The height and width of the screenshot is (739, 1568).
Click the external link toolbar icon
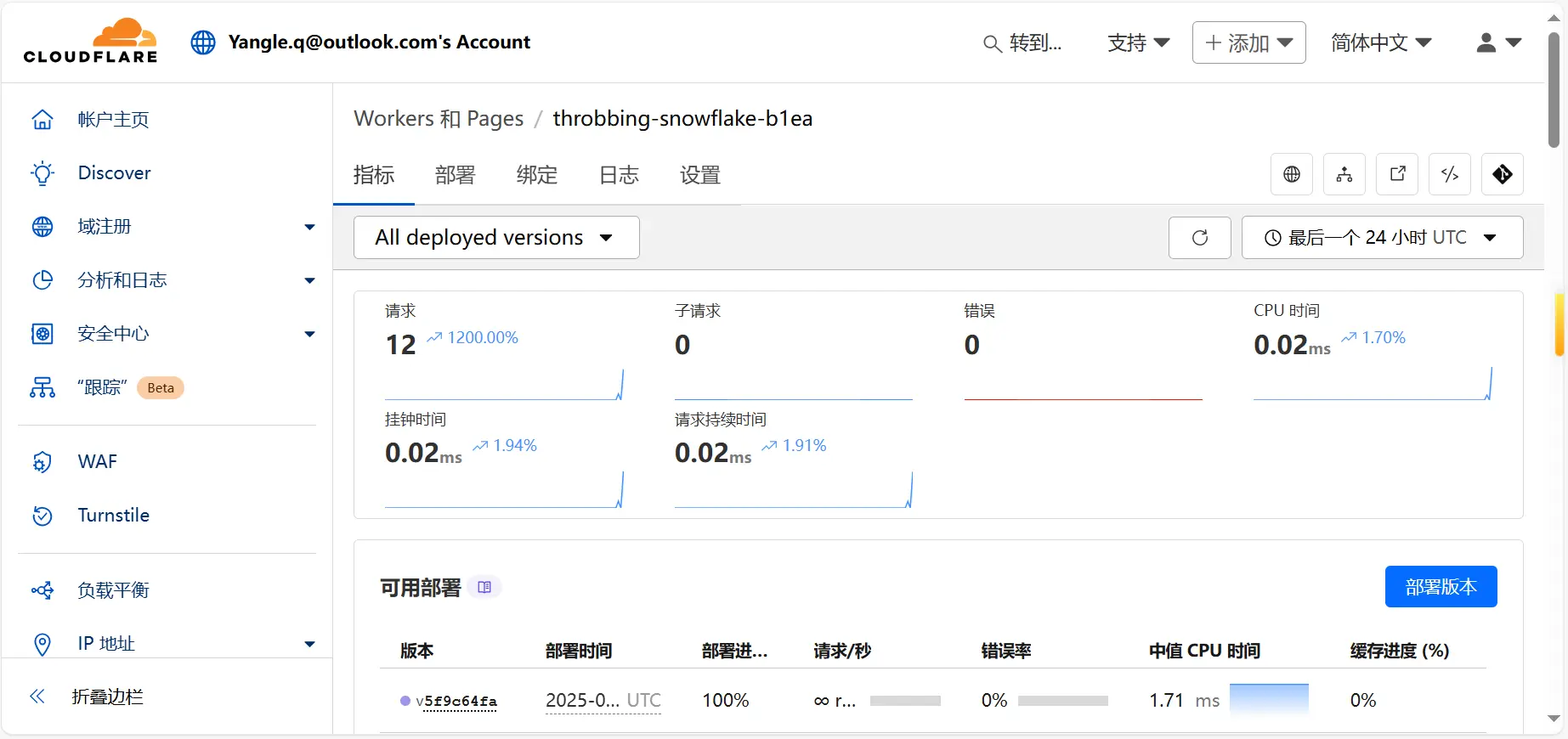tap(1397, 174)
